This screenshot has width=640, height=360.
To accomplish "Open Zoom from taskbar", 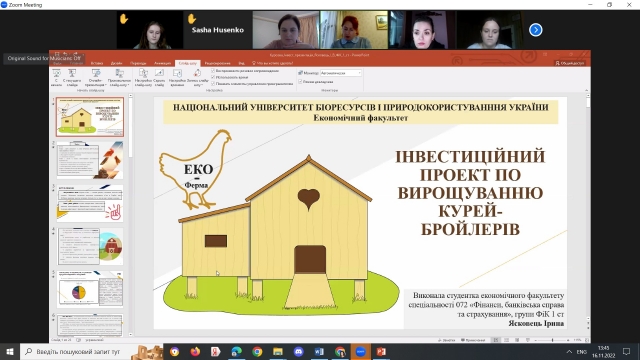I will pyautogui.click(x=360, y=351).
